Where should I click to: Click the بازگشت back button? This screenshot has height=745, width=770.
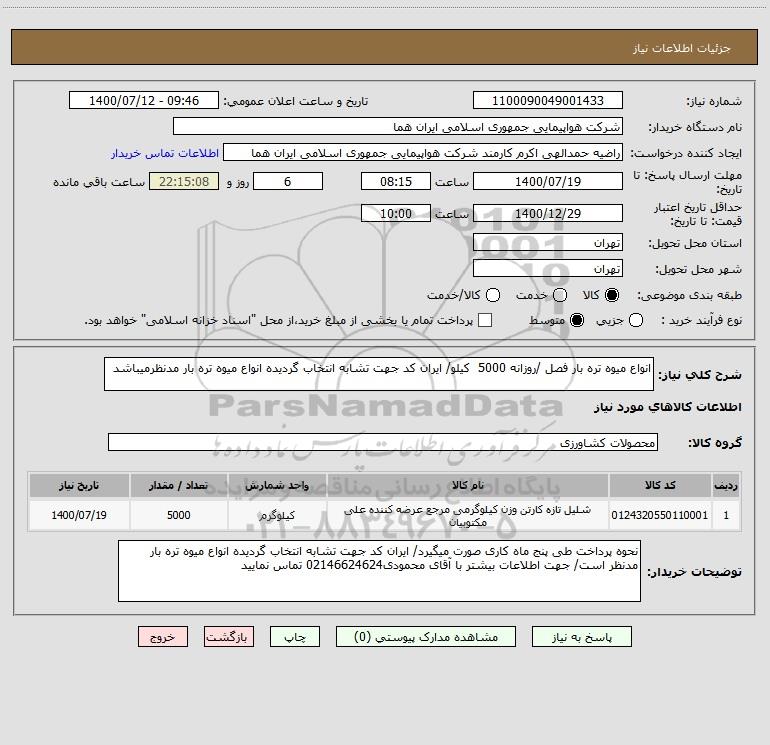[229, 637]
